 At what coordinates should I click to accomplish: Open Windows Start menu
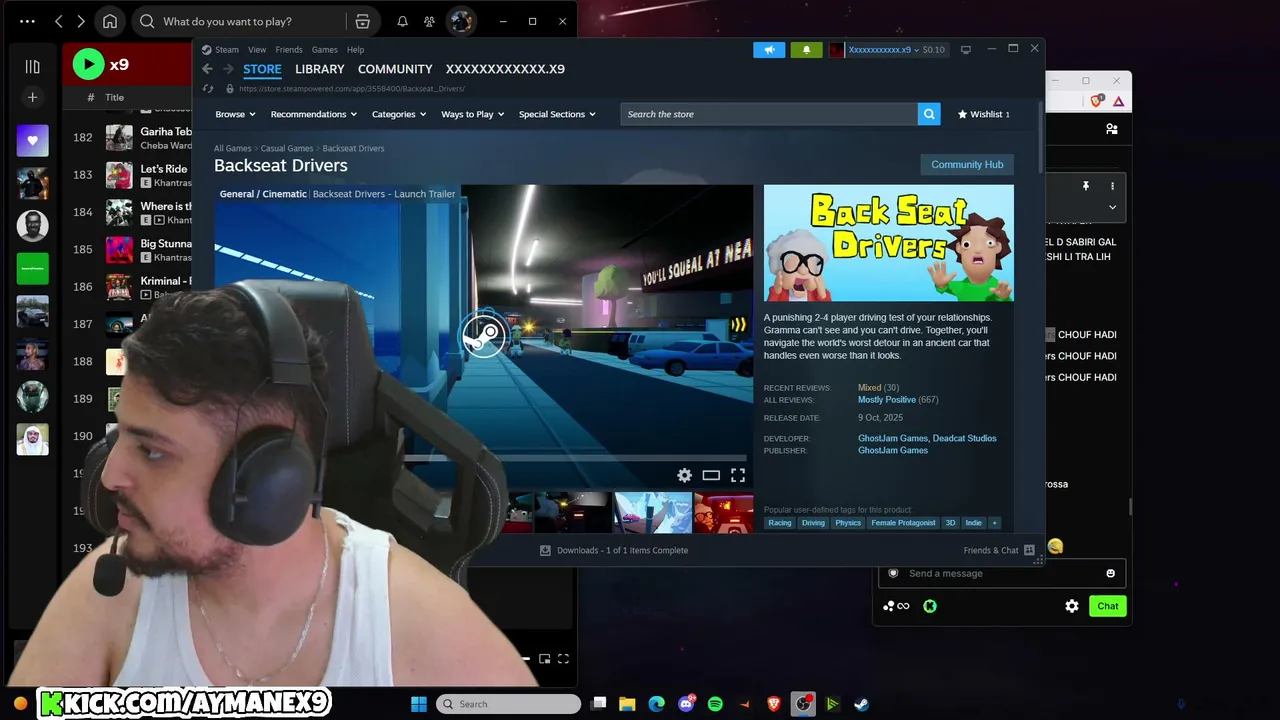(419, 704)
